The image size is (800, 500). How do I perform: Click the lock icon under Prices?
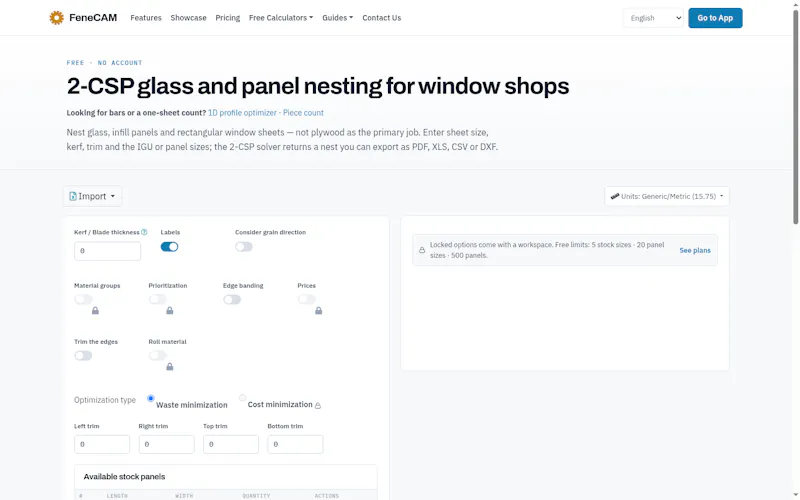click(318, 311)
